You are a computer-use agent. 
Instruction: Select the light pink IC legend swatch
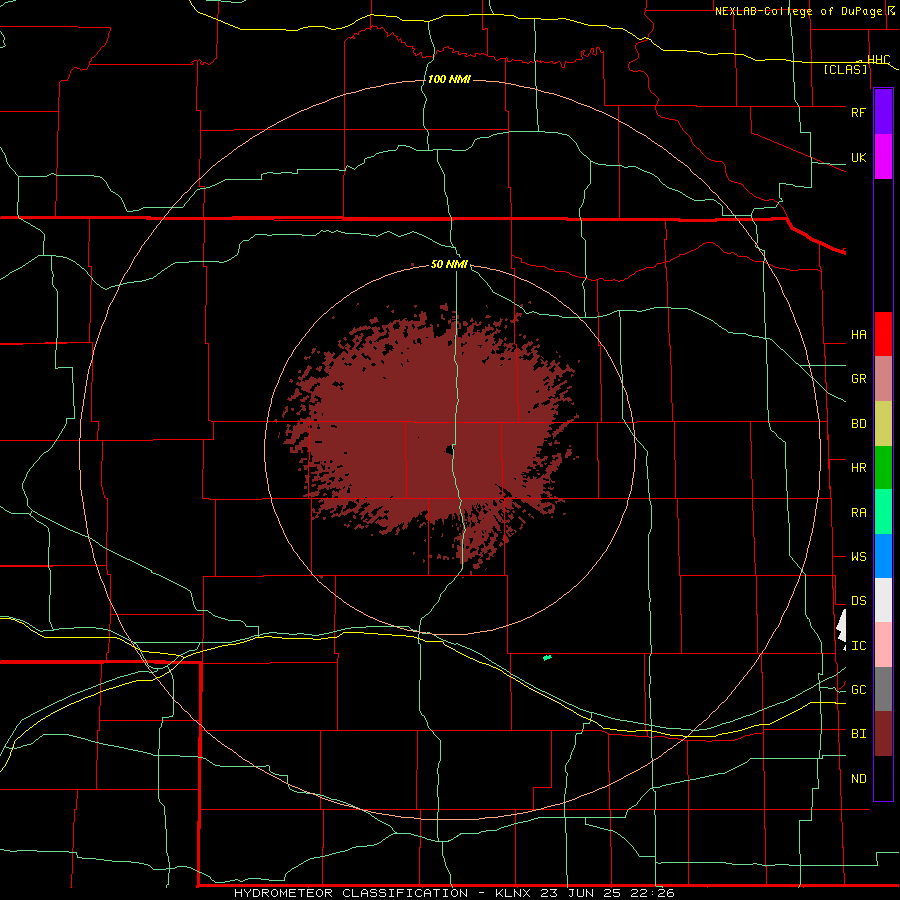click(883, 645)
